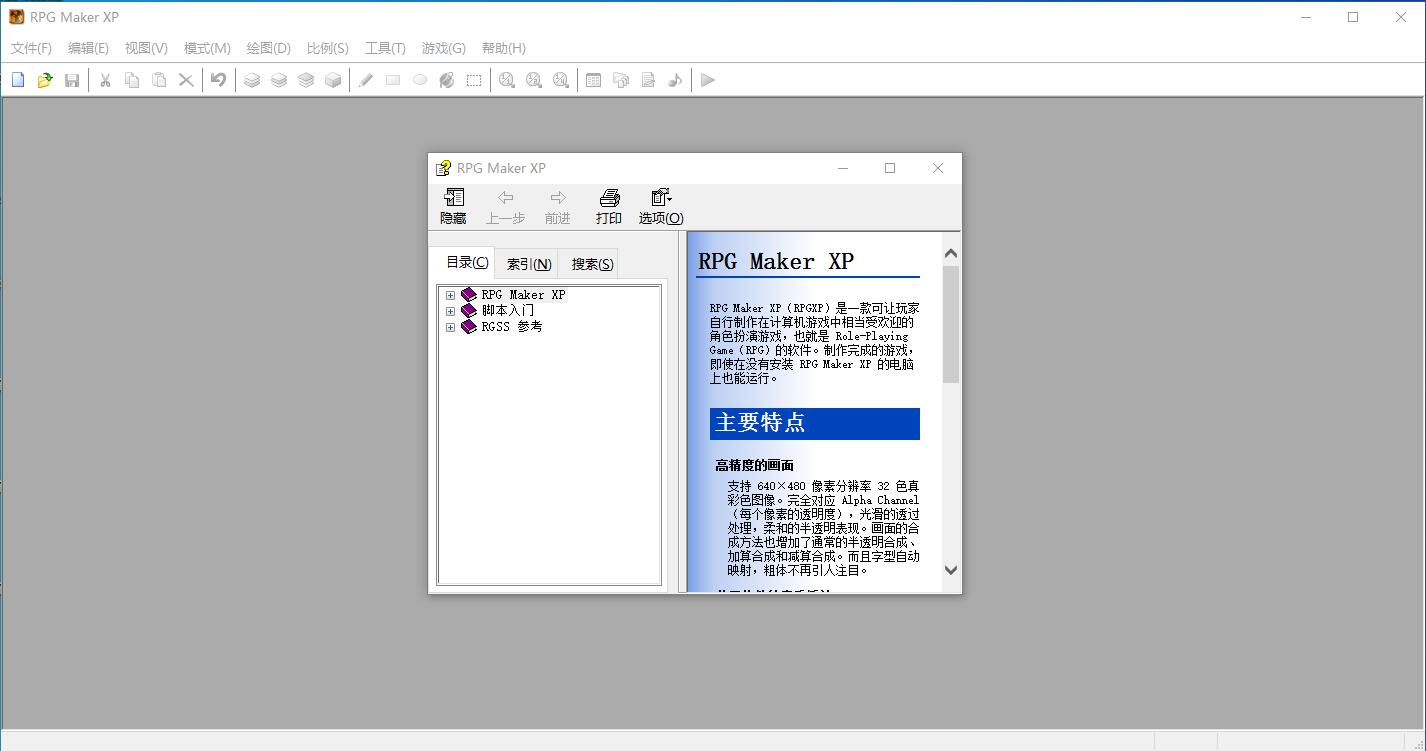This screenshot has height=751, width=1426.
Task: Open the 绘图(D) menu
Action: click(268, 48)
